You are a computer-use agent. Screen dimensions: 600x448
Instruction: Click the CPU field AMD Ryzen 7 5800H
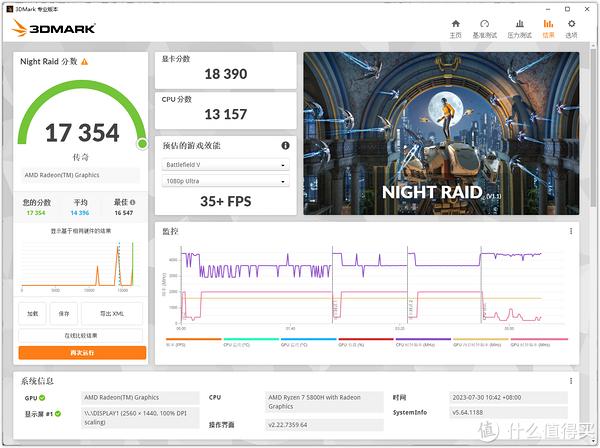click(324, 402)
